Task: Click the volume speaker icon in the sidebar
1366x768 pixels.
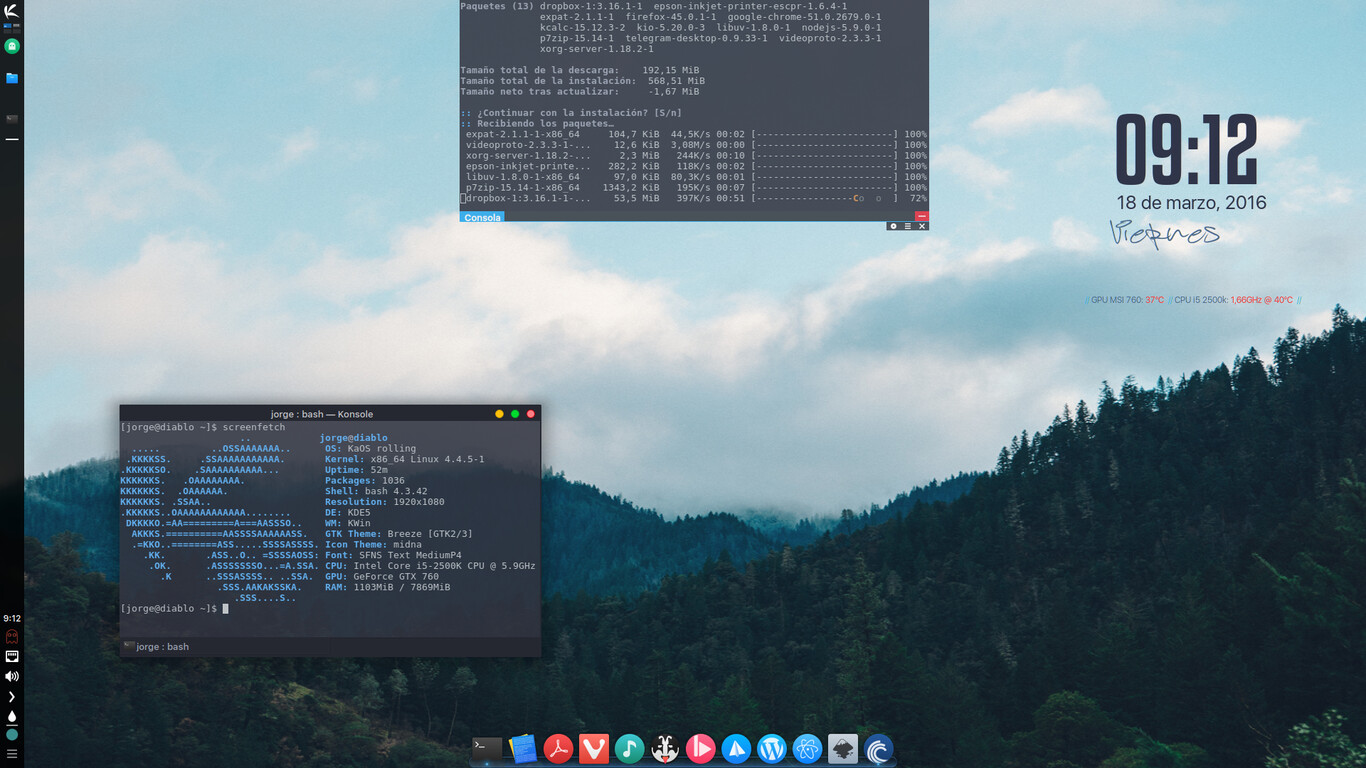Action: point(12,676)
